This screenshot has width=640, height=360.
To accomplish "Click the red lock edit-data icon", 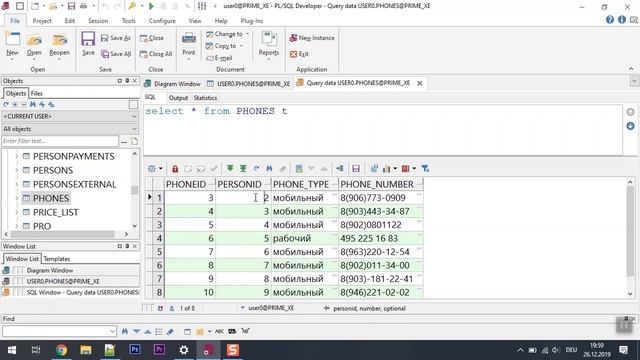I will tap(175, 169).
